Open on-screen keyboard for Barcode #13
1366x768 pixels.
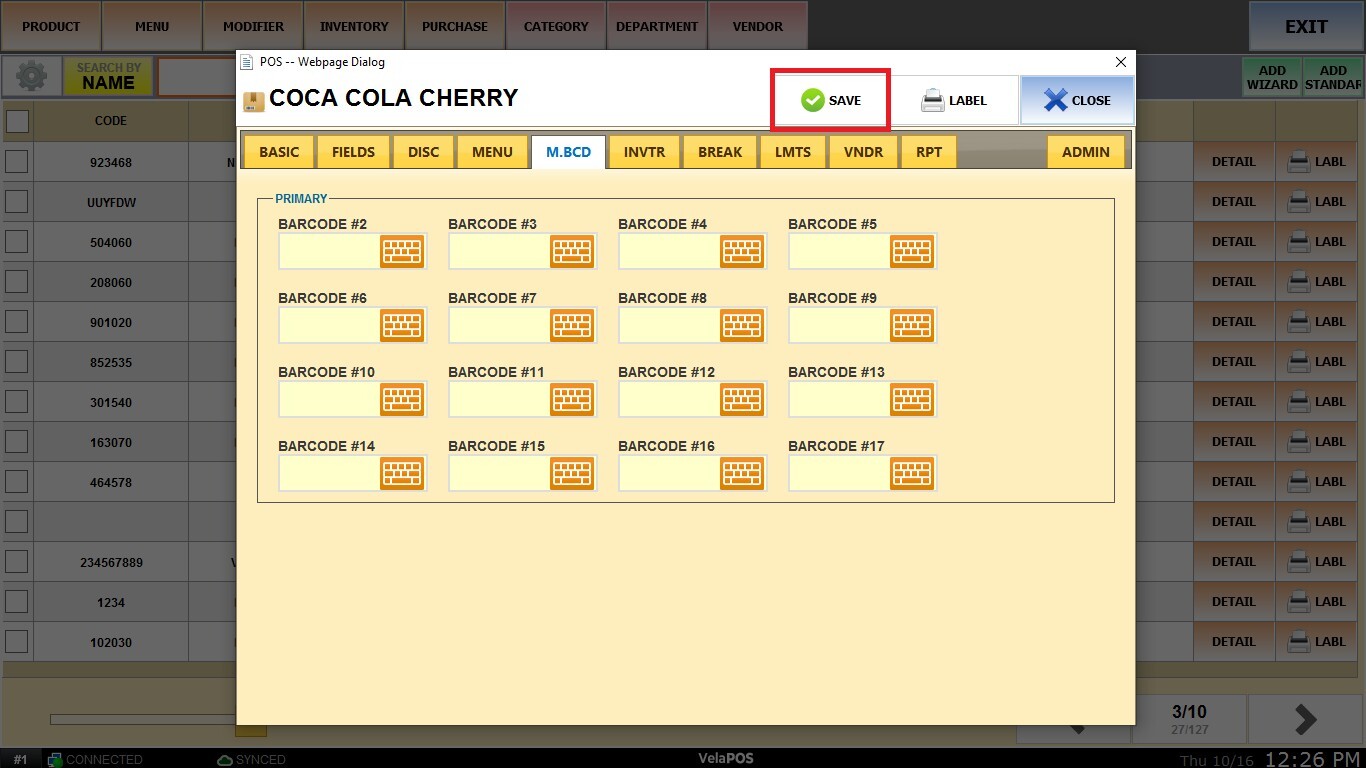(912, 399)
